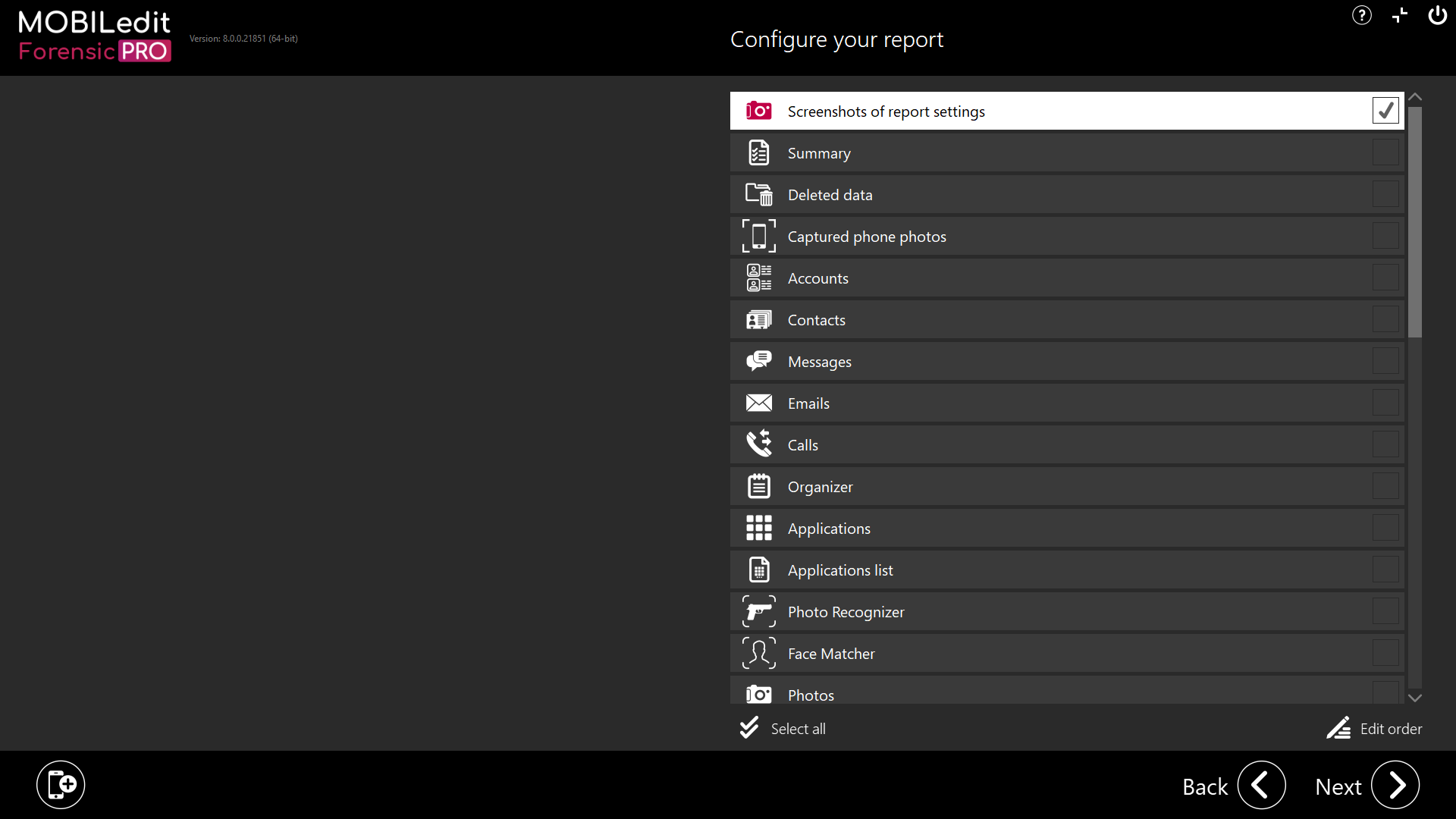This screenshot has height=819, width=1456.
Task: Select the Contacts report item
Action: [x=816, y=320]
